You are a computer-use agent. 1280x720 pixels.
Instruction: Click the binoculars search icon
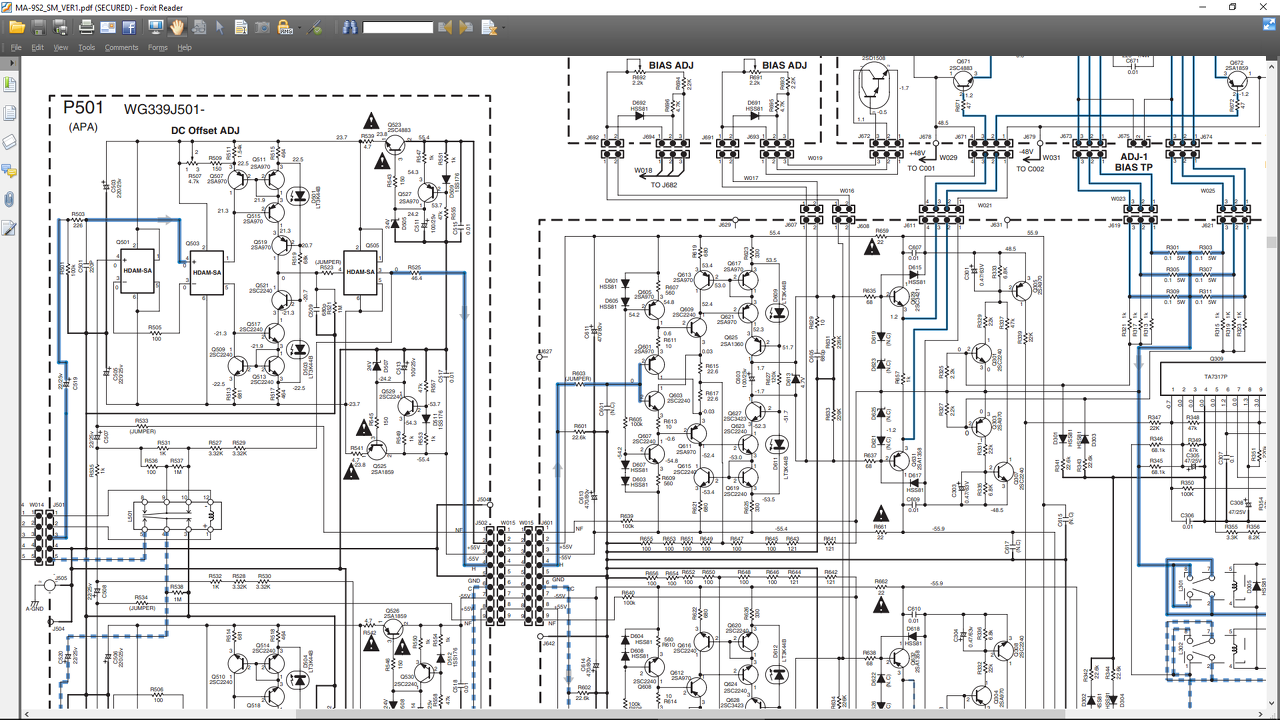pos(349,27)
